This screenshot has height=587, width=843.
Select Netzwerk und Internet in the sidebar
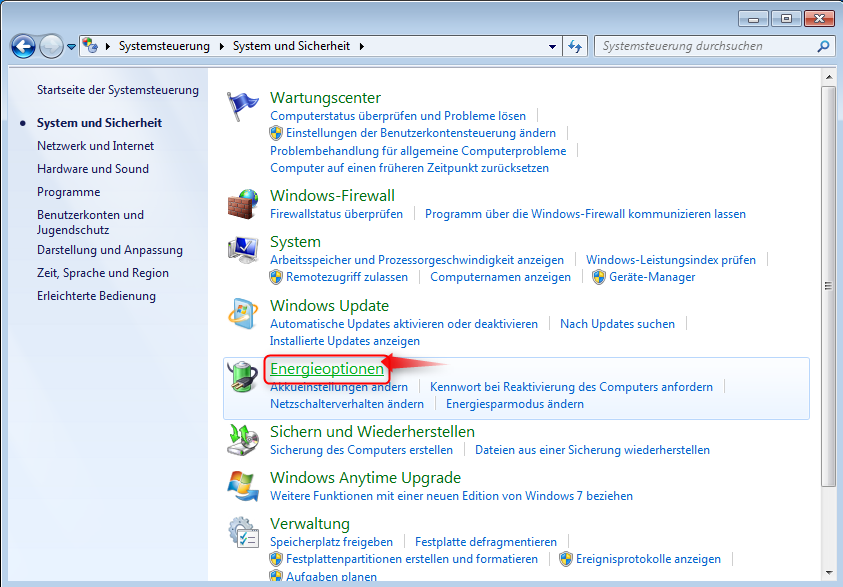[x=95, y=145]
